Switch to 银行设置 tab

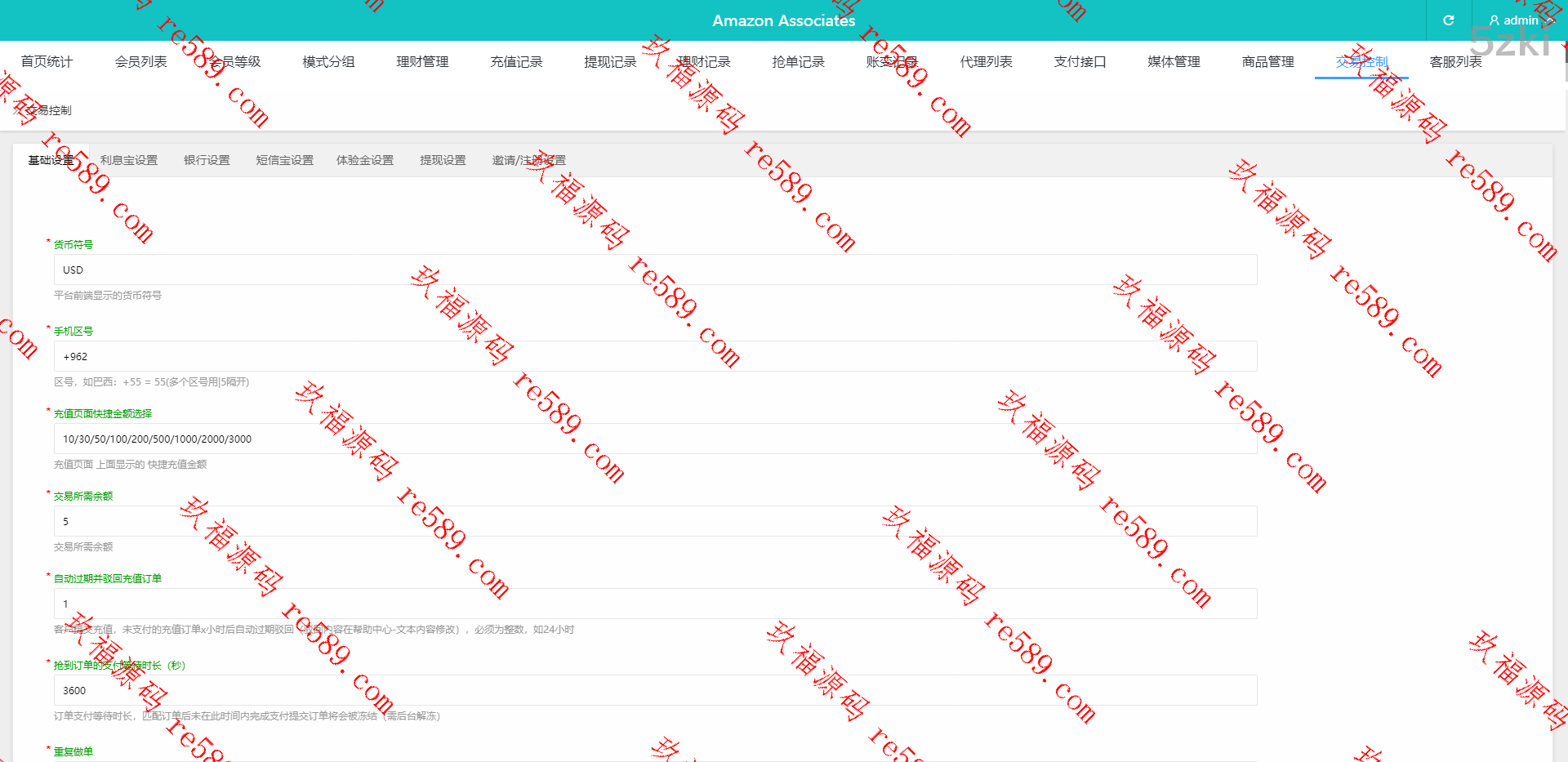(207, 161)
